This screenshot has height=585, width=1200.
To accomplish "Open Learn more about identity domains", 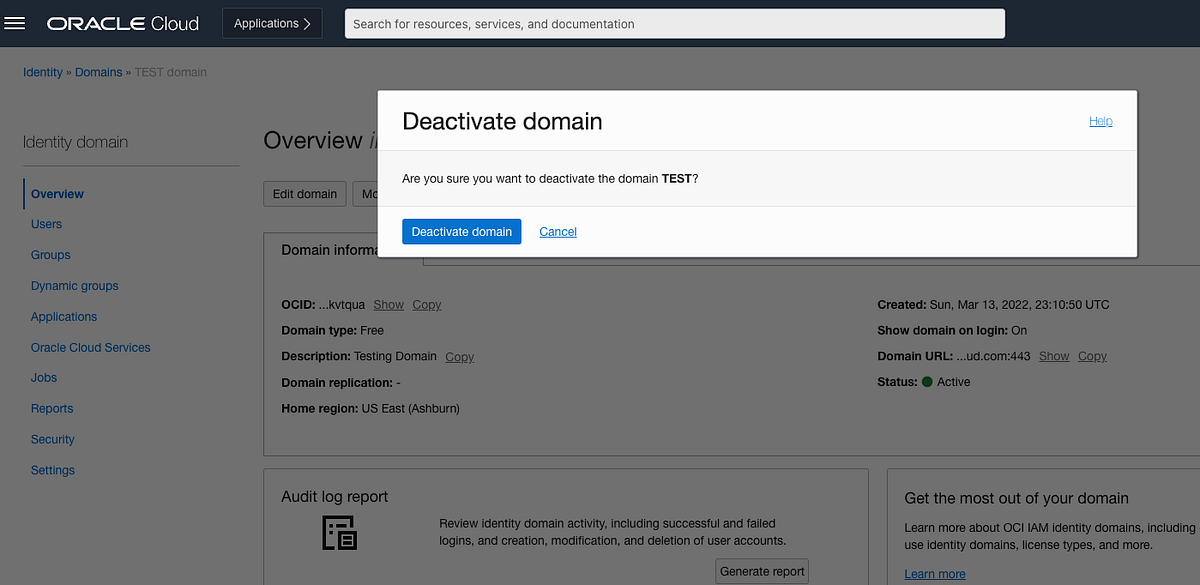I will click(934, 573).
